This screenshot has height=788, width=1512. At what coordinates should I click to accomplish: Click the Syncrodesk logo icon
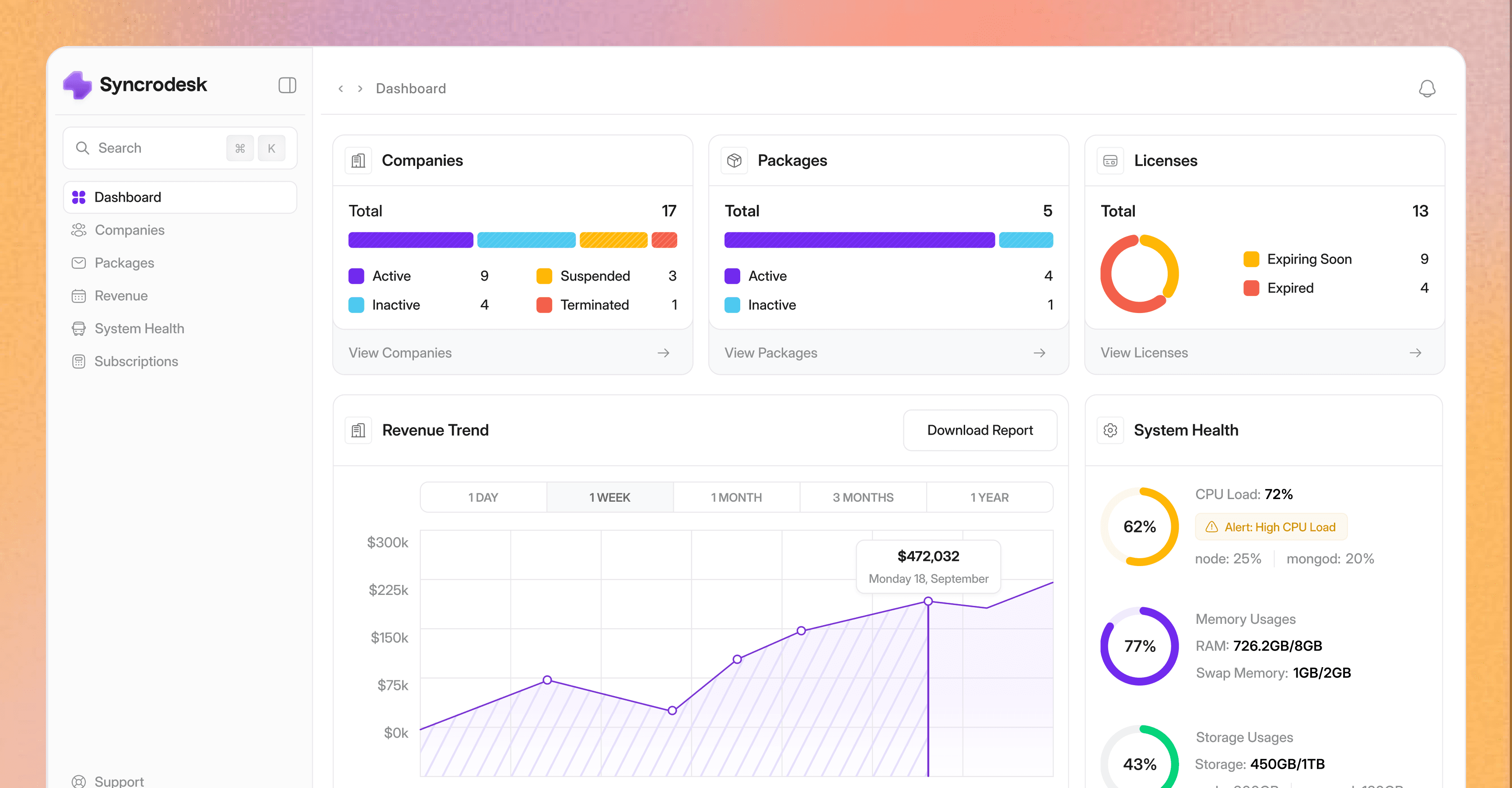coord(77,85)
